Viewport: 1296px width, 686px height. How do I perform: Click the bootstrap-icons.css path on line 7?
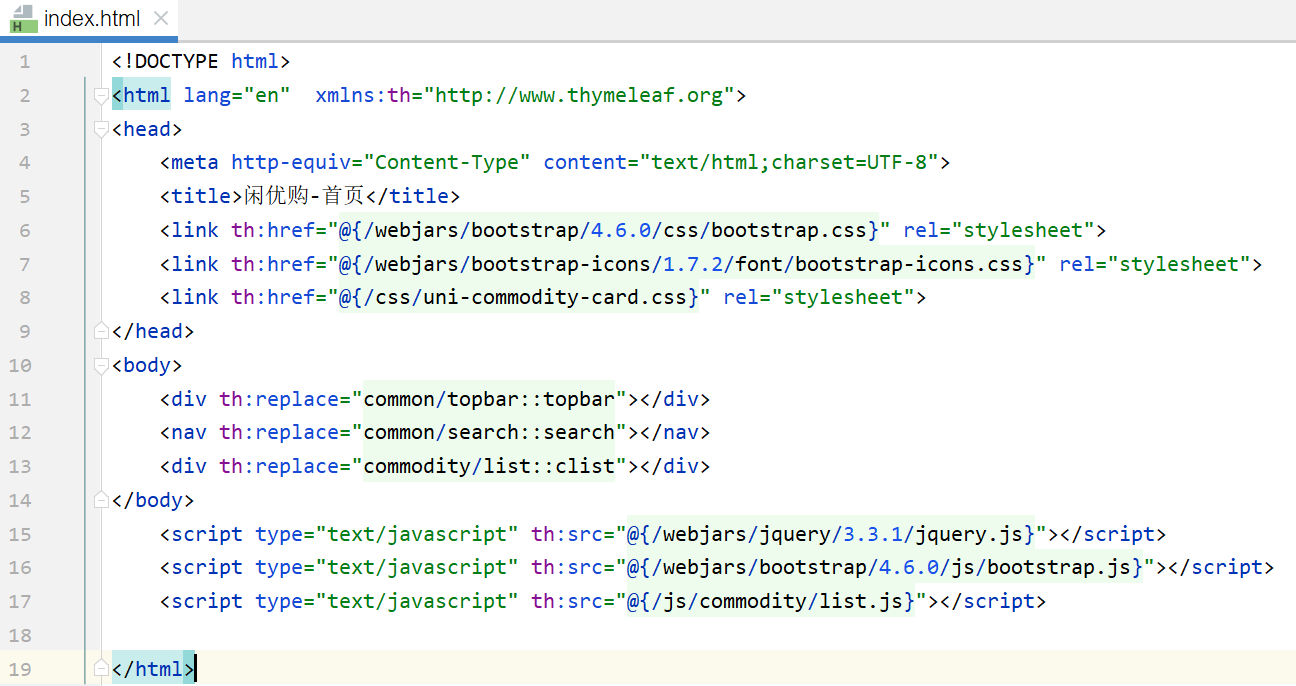click(x=687, y=264)
